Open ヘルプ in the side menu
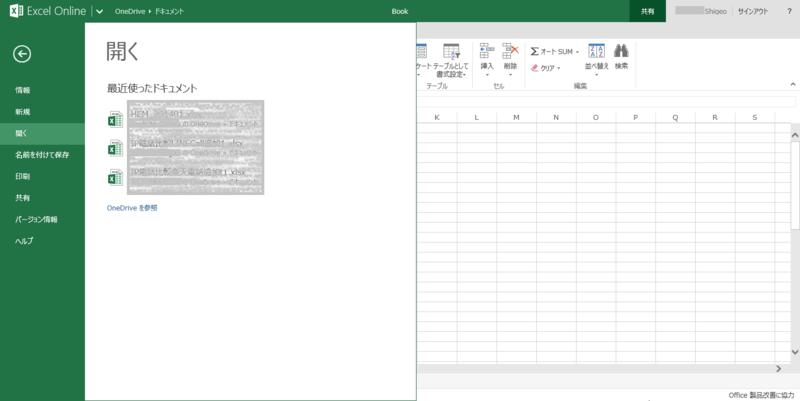800x401 pixels. click(x=42, y=241)
